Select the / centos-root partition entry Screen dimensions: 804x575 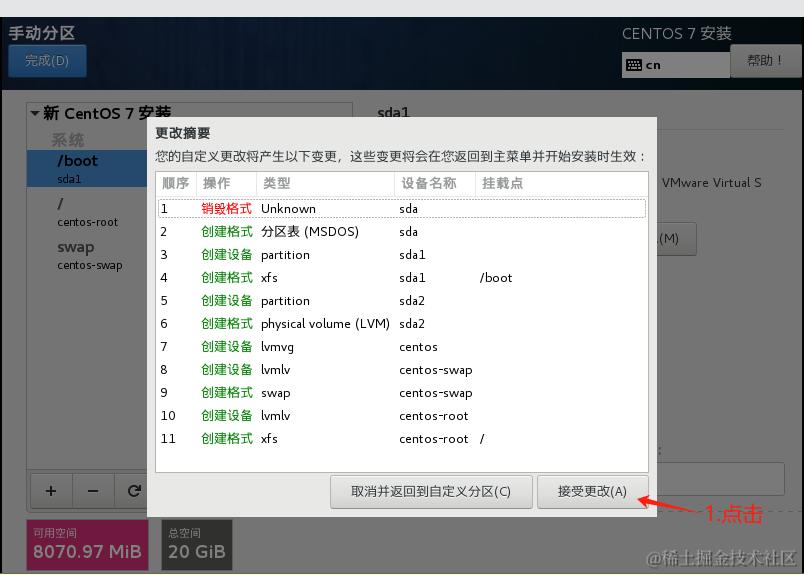(87, 212)
